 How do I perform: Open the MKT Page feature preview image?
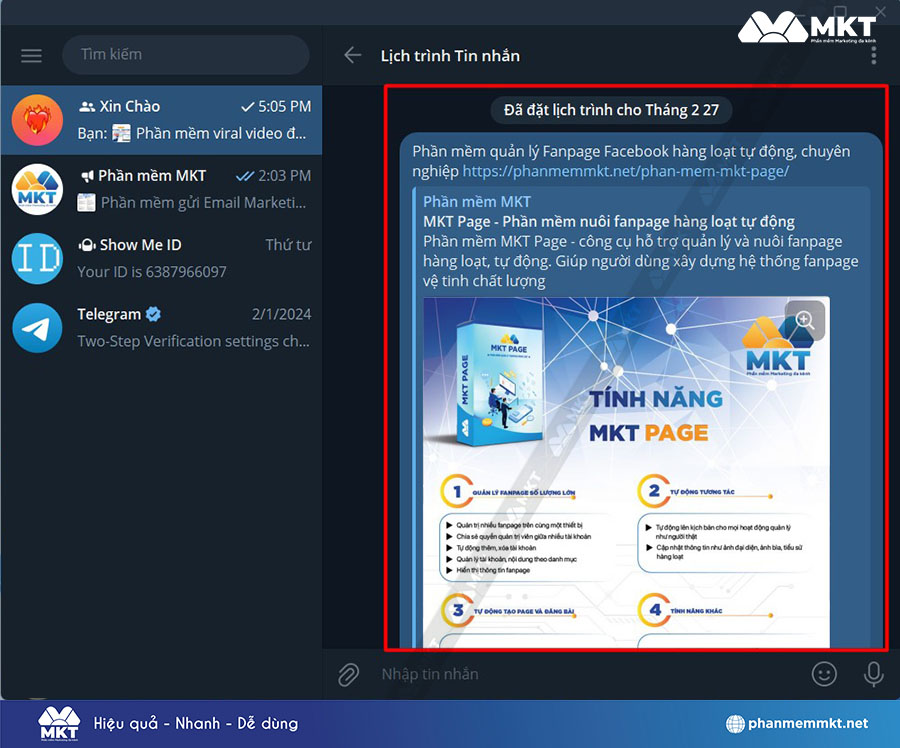(x=626, y=472)
